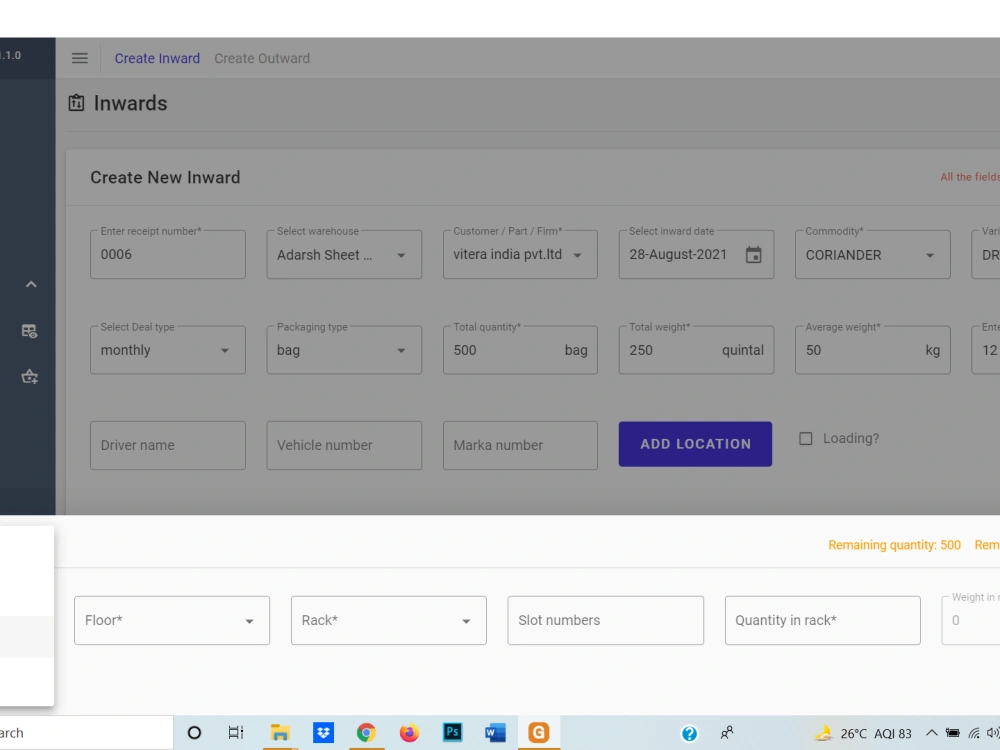The image size is (1000, 750).
Task: Open Select warehouse dropdown
Action: click(x=344, y=254)
